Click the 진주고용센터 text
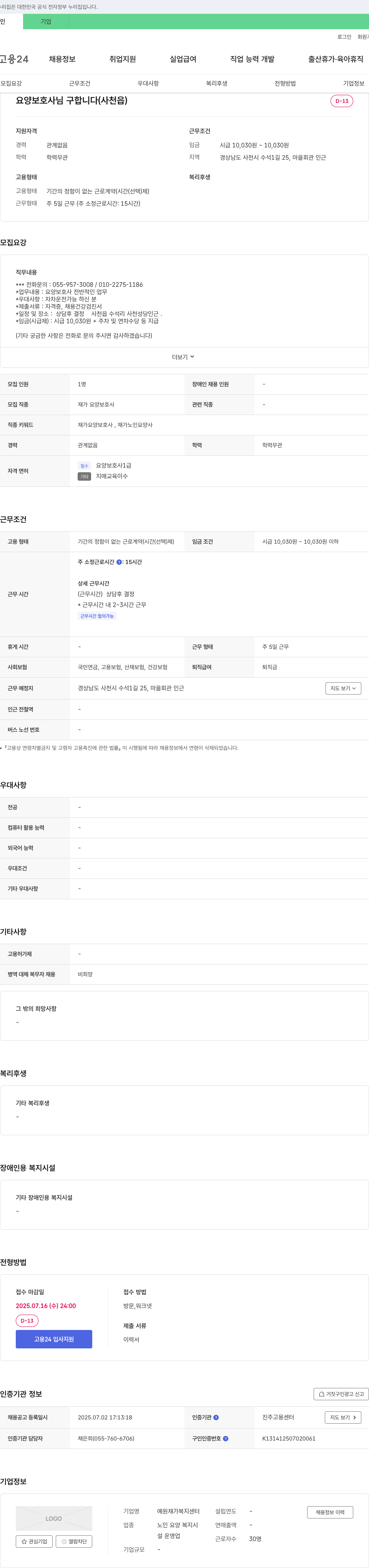 pyautogui.click(x=278, y=1417)
